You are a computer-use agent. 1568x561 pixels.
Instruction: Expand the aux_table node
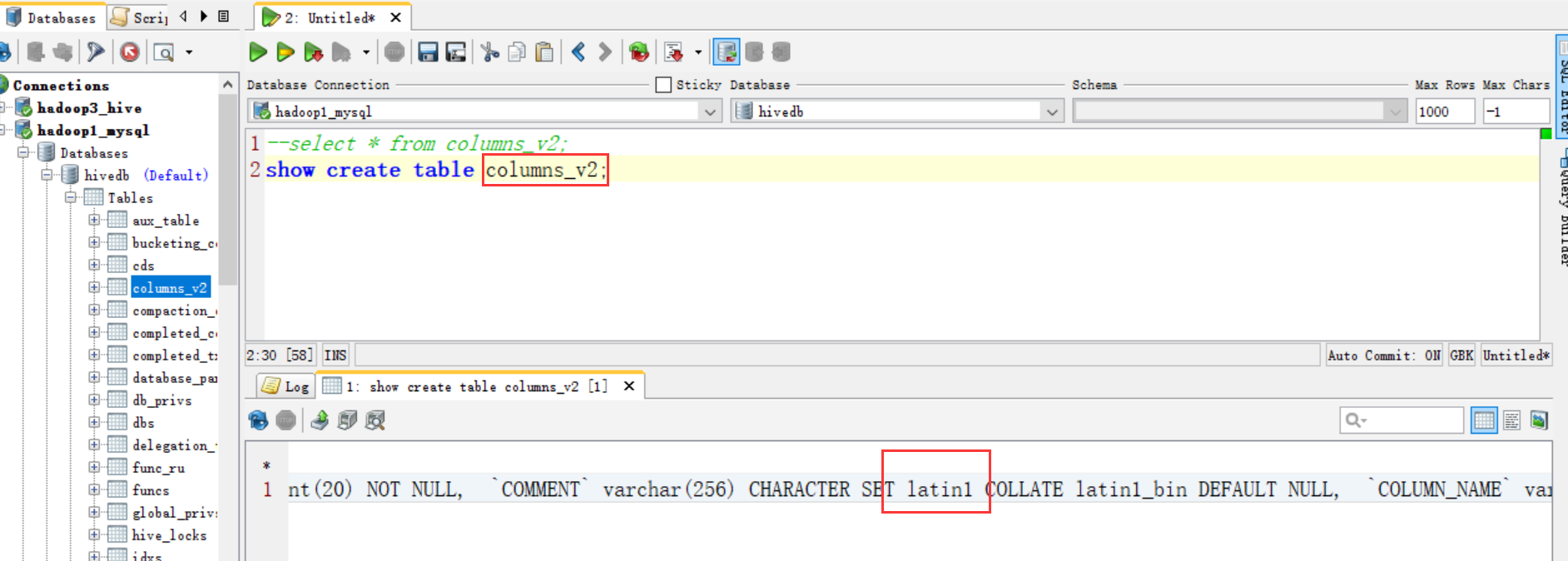click(x=94, y=220)
